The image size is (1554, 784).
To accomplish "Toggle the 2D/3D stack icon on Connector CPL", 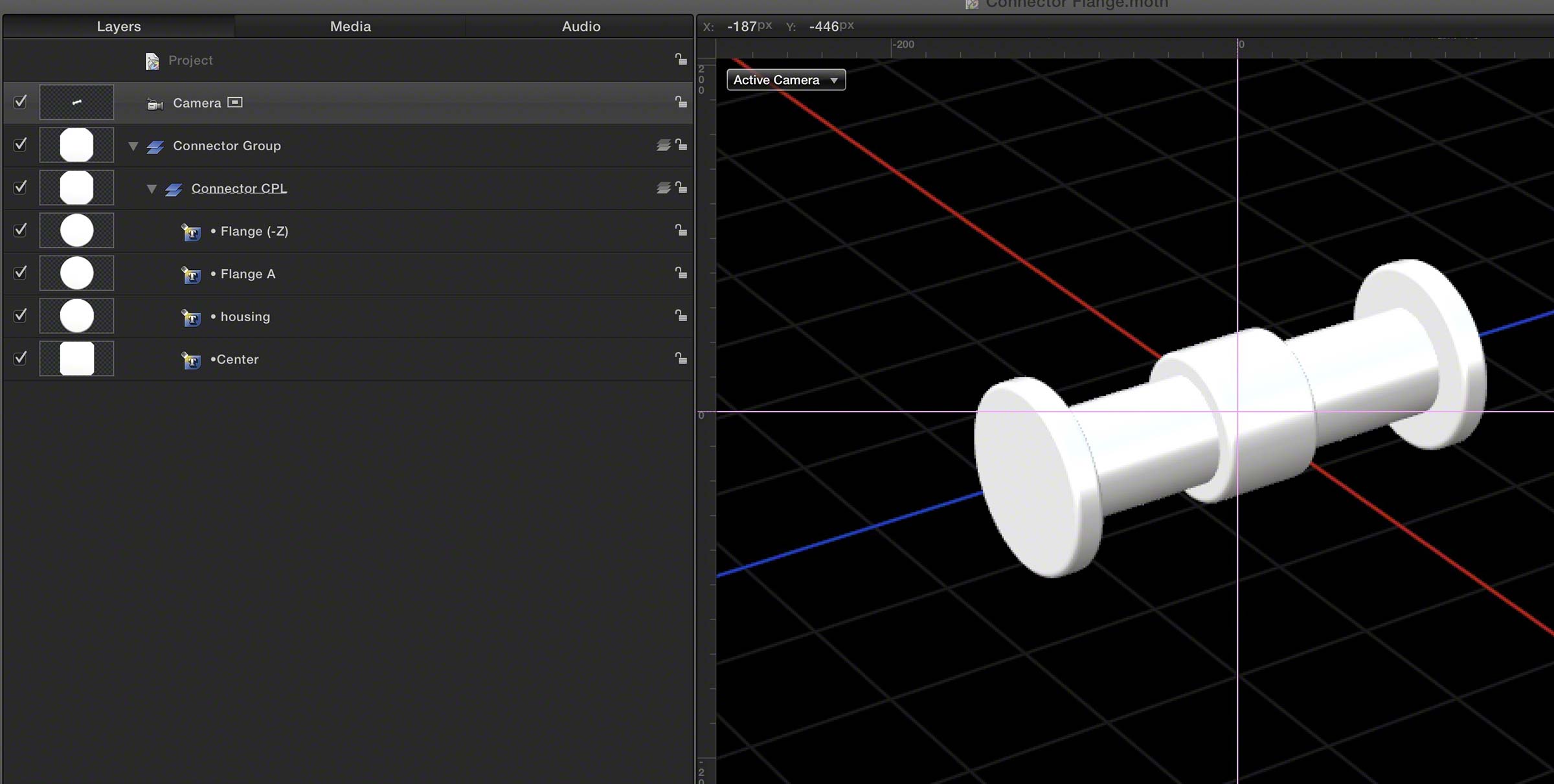I will click(663, 188).
